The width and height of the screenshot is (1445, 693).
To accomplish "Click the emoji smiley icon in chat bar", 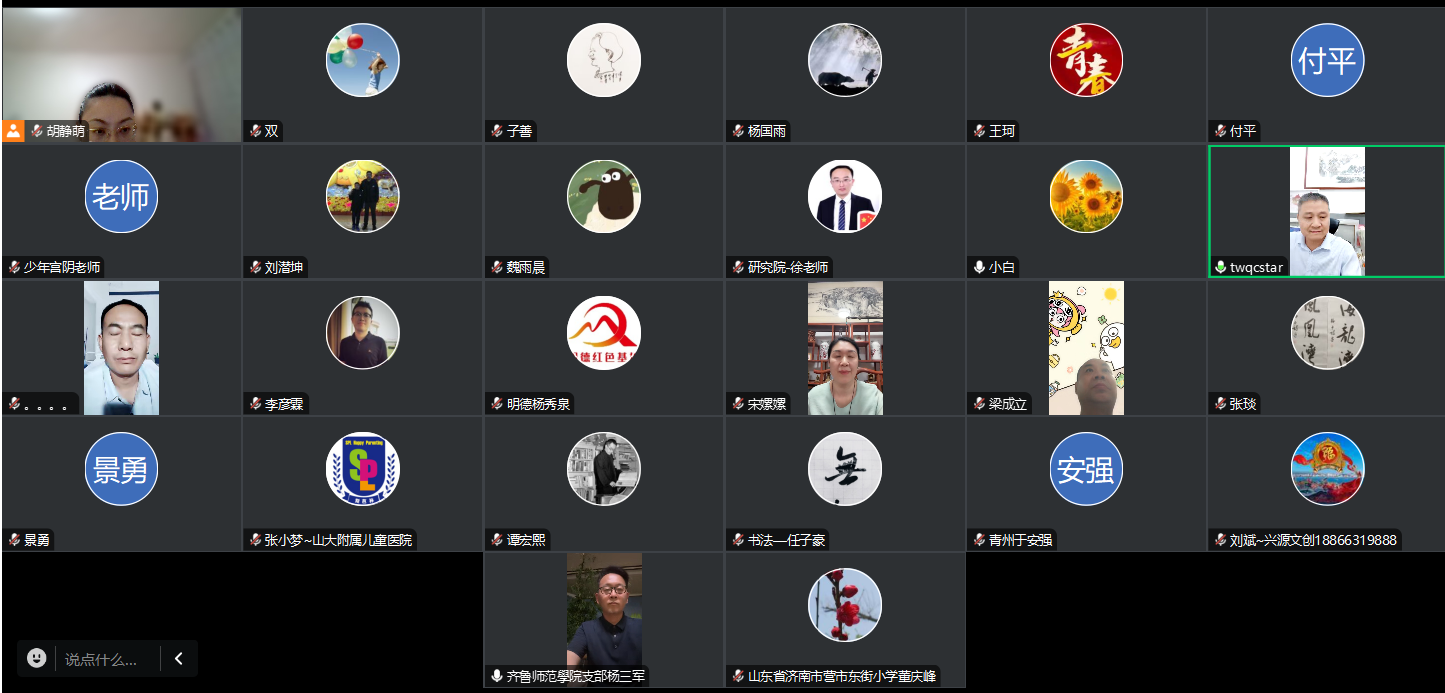I will pyautogui.click(x=36, y=658).
